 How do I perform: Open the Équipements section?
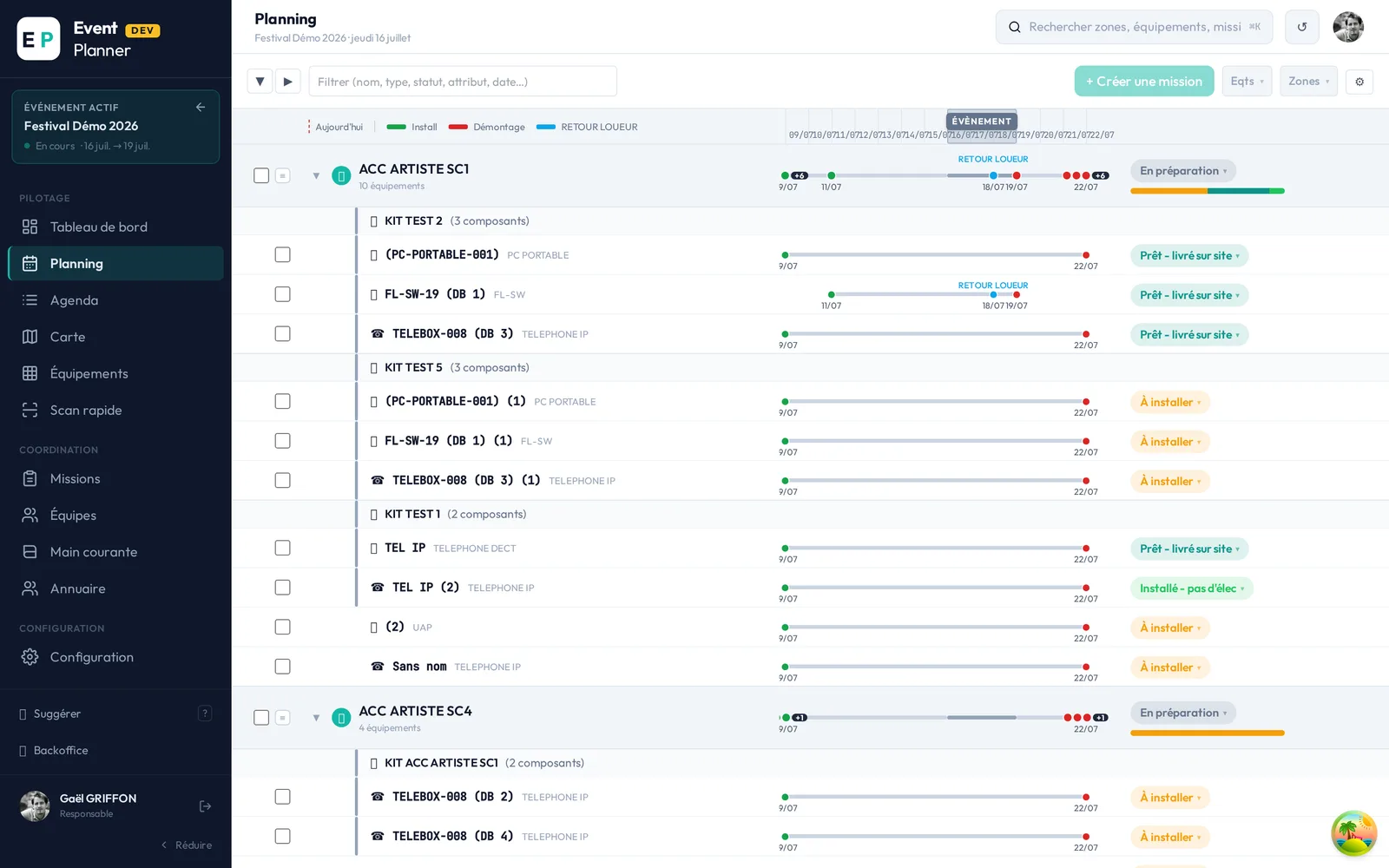pos(115,373)
